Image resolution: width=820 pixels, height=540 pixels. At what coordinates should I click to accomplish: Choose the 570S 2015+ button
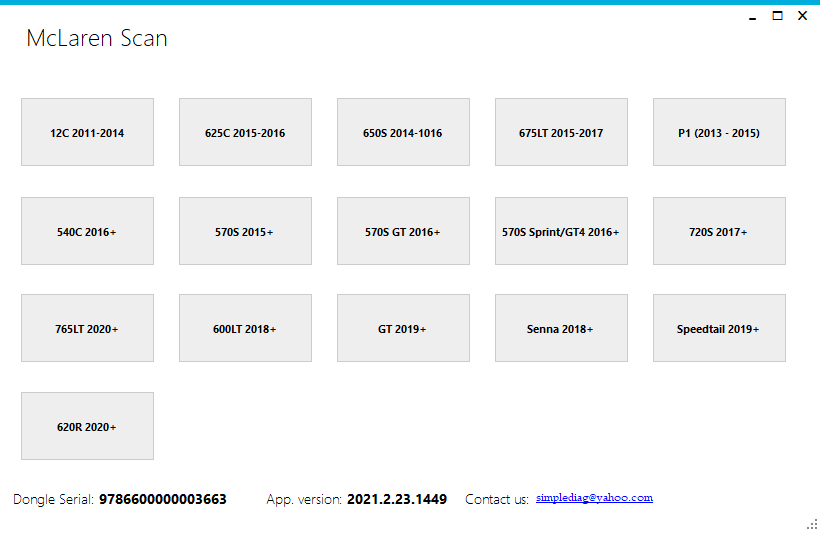pyautogui.click(x=245, y=231)
